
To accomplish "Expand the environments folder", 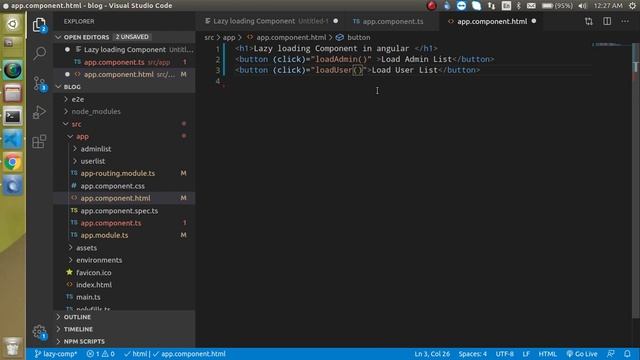I will tap(124, 260).
